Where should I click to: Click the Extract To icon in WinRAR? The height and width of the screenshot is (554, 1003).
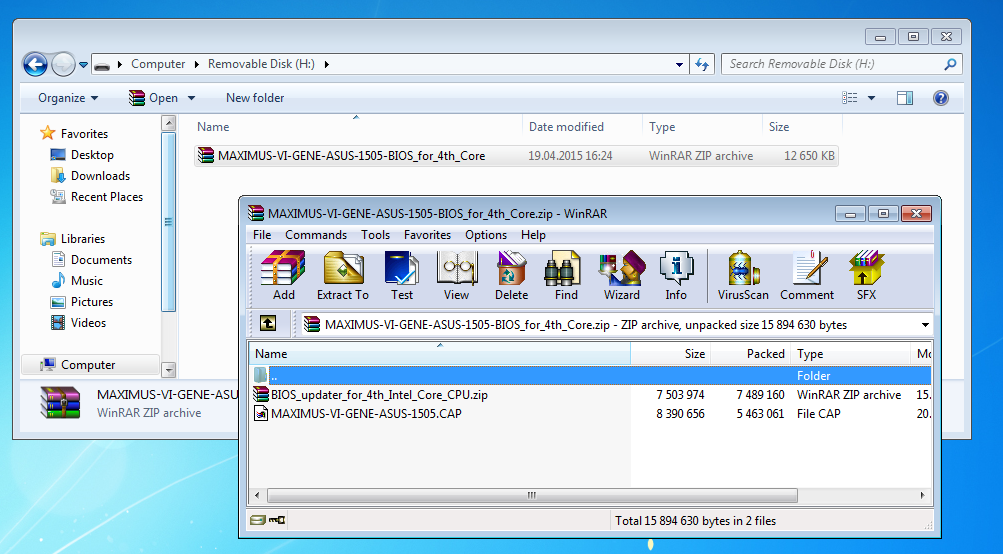[343, 275]
